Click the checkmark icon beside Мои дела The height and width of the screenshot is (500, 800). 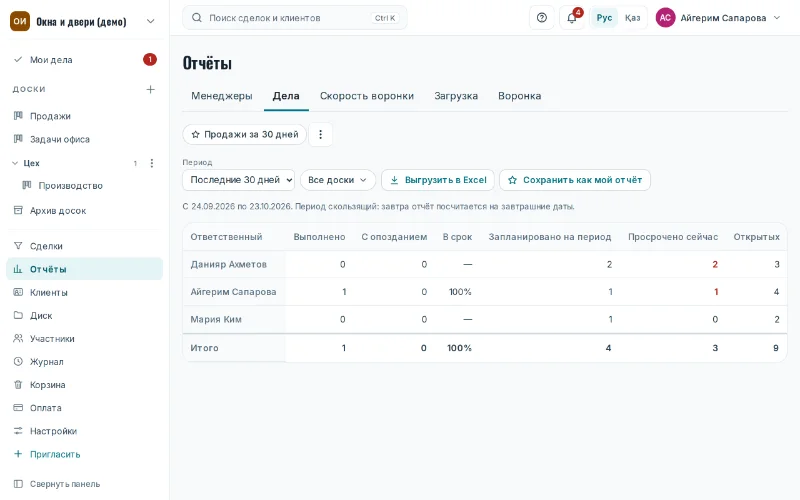coord(18,59)
